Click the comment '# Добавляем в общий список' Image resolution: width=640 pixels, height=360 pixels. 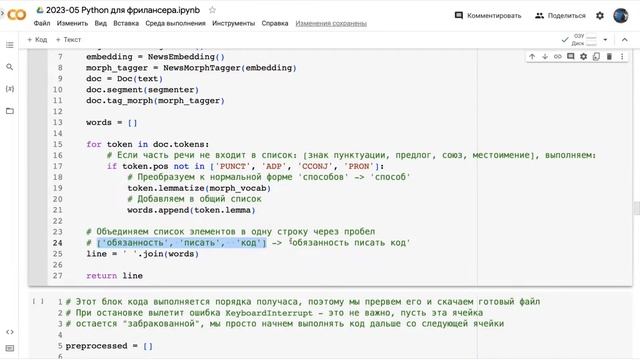pyautogui.click(x=194, y=199)
